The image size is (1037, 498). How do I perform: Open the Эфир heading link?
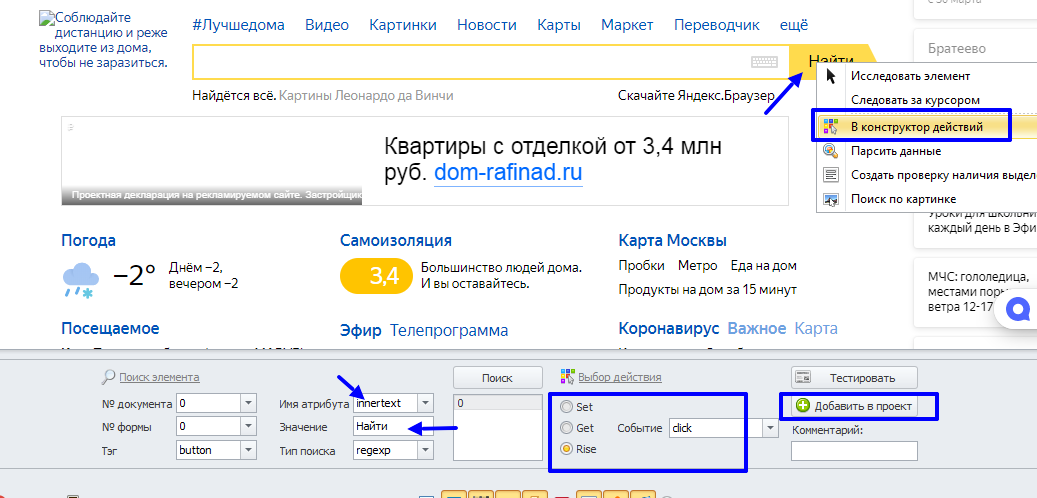[361, 331]
